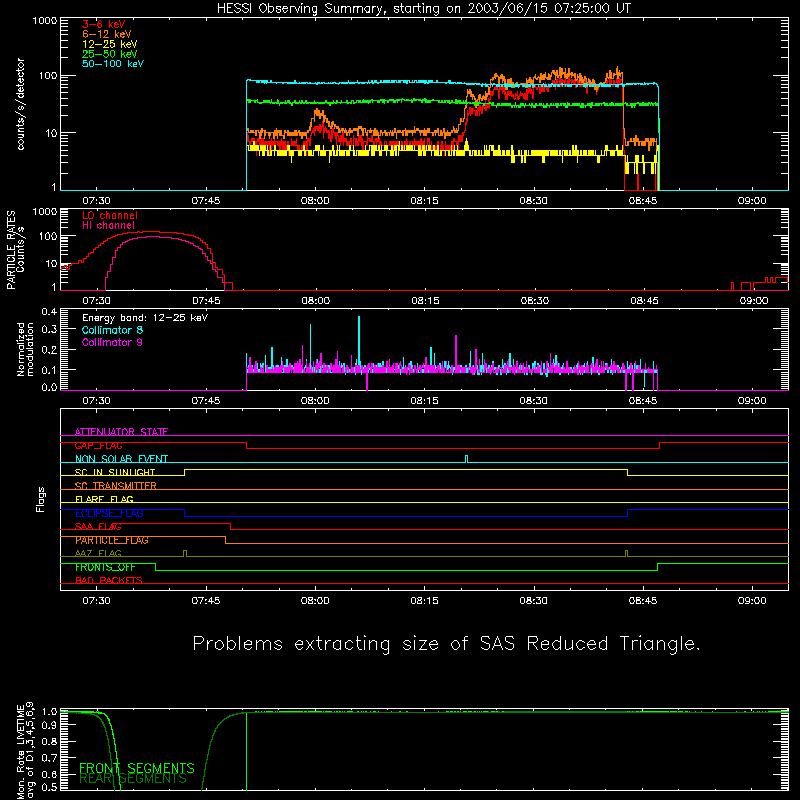Screen dimensions: 800x800
Task: Click the 'Problems extracting size of SAS Reduced Triangle' message
Action: point(446,644)
